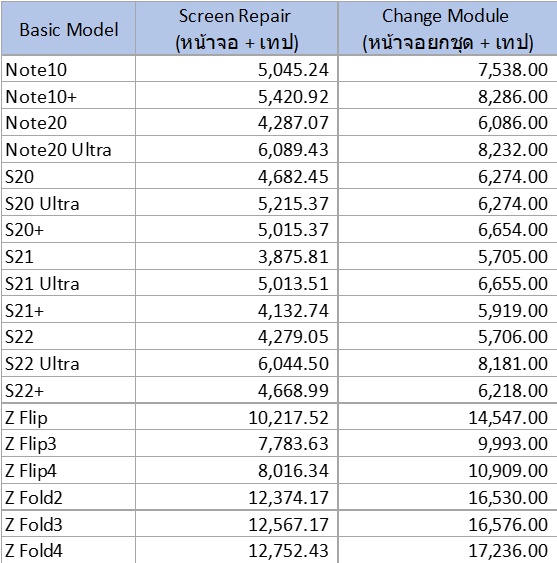
Task: Click the Note20 change module price 6,086.00
Action: [447, 122]
